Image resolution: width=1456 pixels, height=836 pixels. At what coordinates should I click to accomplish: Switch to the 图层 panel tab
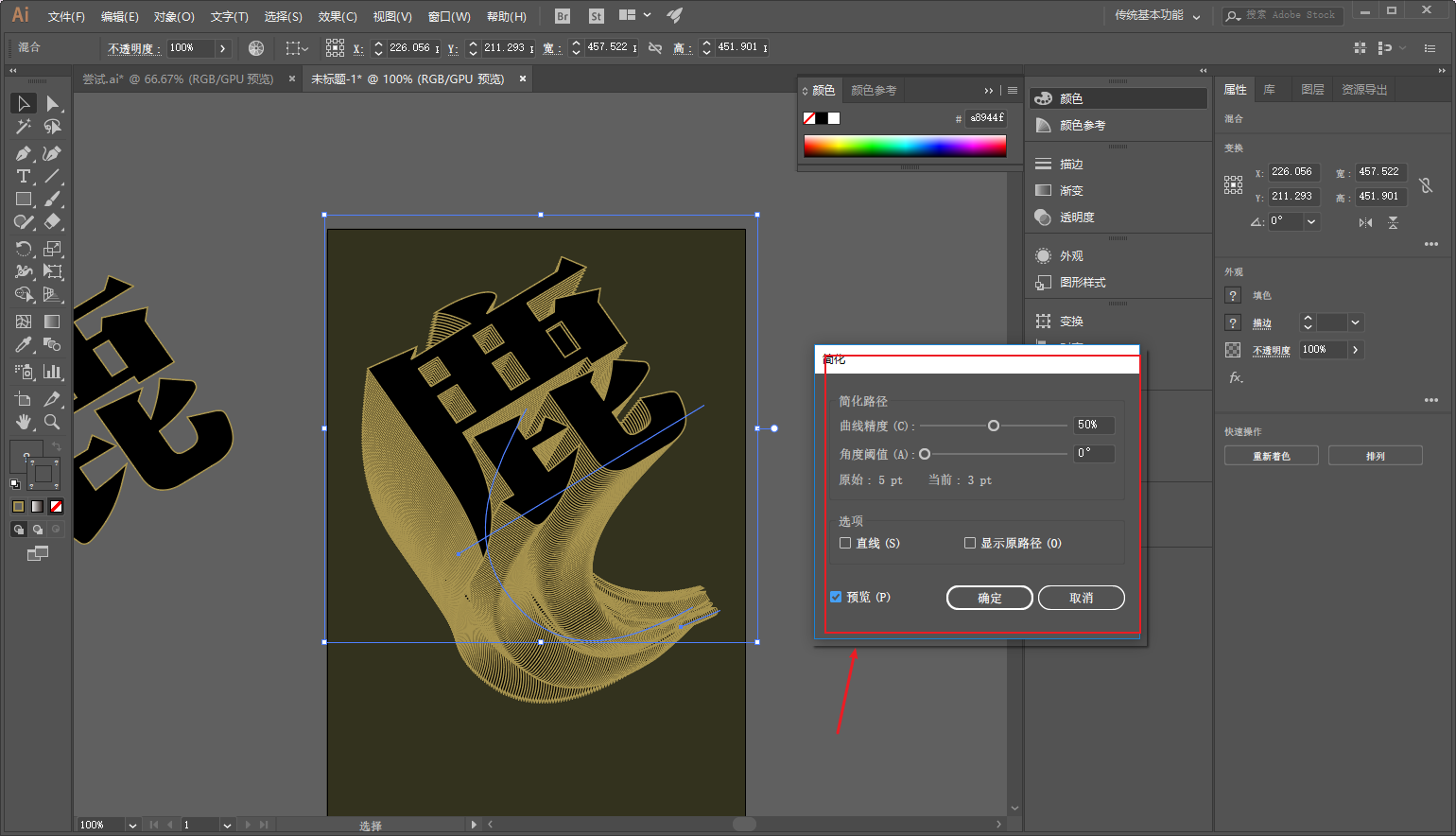(x=1312, y=90)
